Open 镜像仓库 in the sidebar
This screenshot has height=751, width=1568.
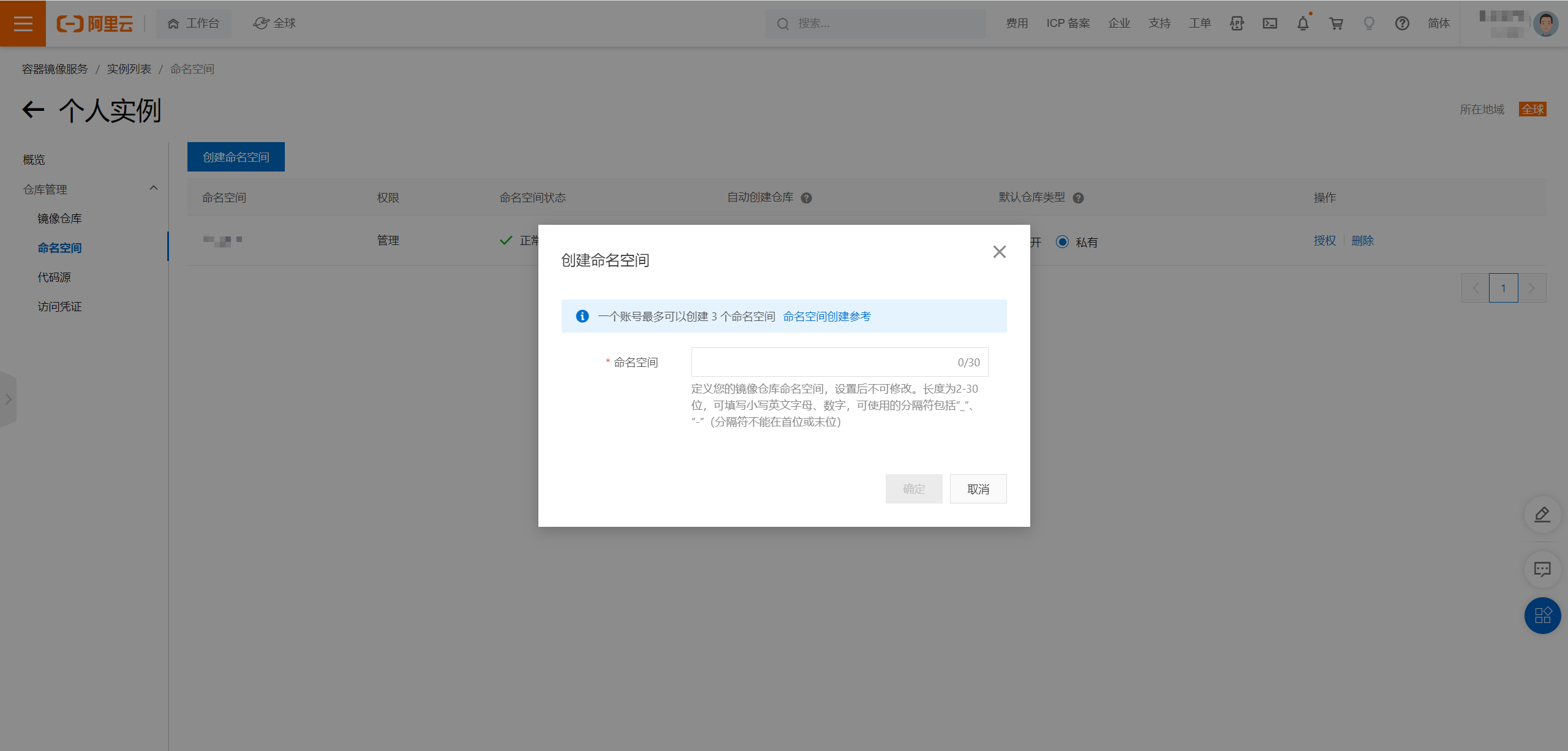click(x=59, y=219)
